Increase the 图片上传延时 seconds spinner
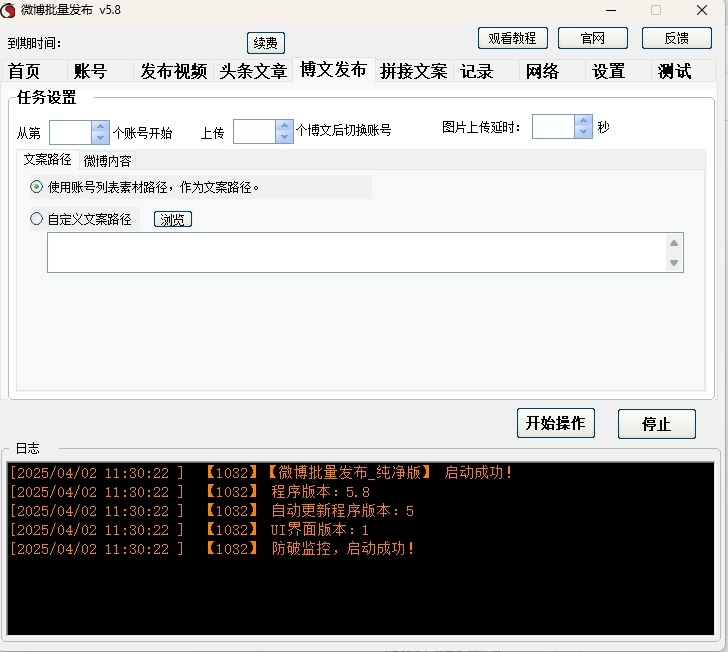Viewport: 728px width, 652px height. (x=583, y=121)
